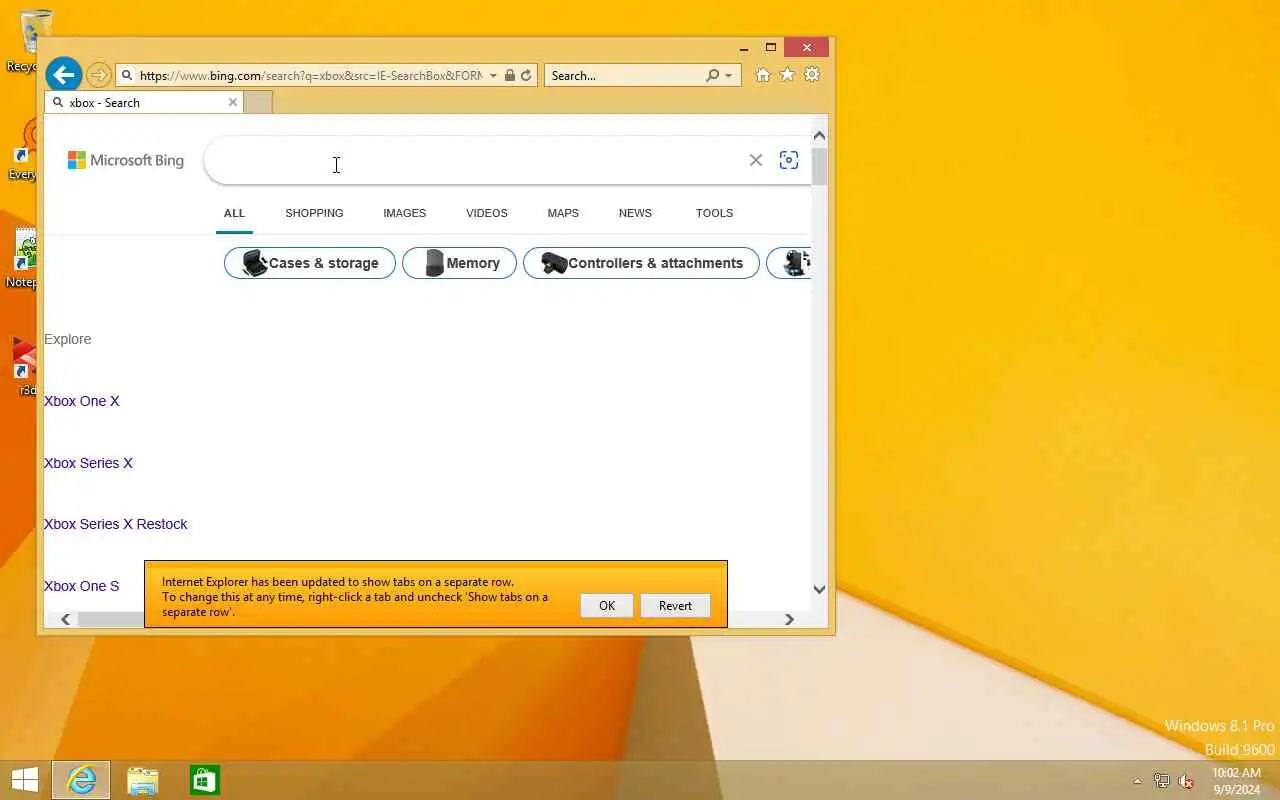The width and height of the screenshot is (1280, 800).
Task: Open the 'Xbox One X' link
Action: click(x=82, y=401)
